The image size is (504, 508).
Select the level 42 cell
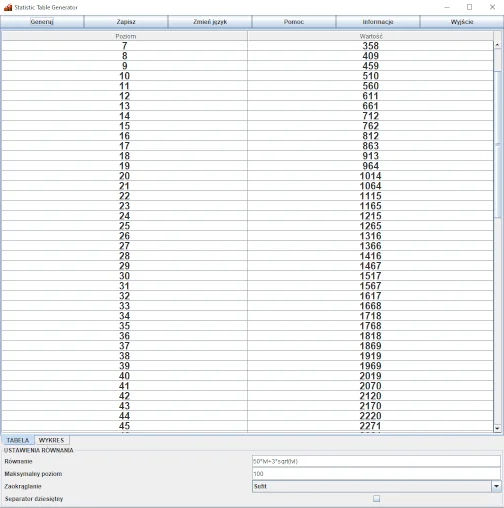[125, 396]
